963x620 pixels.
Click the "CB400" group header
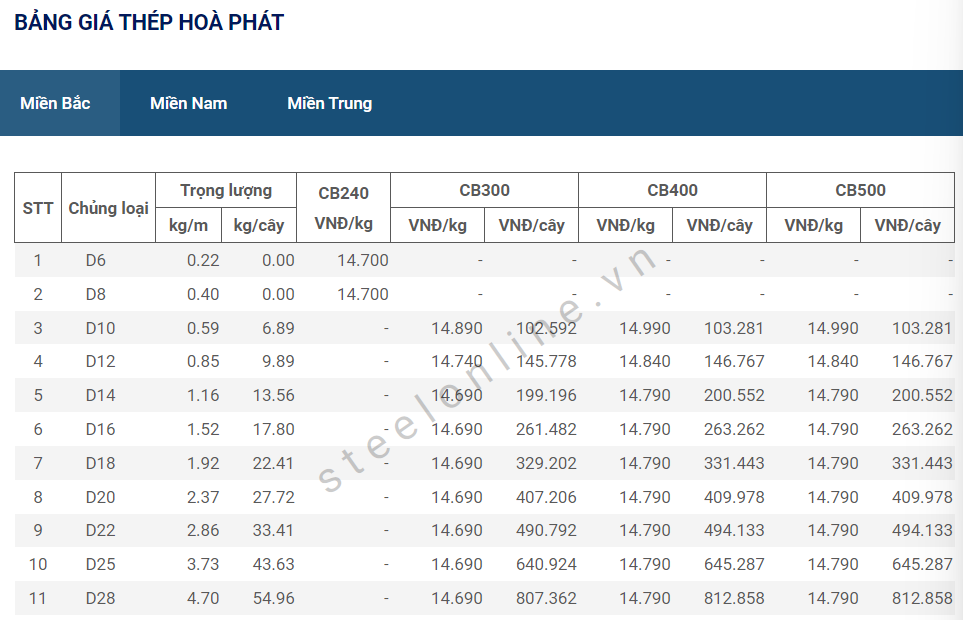coord(673,190)
